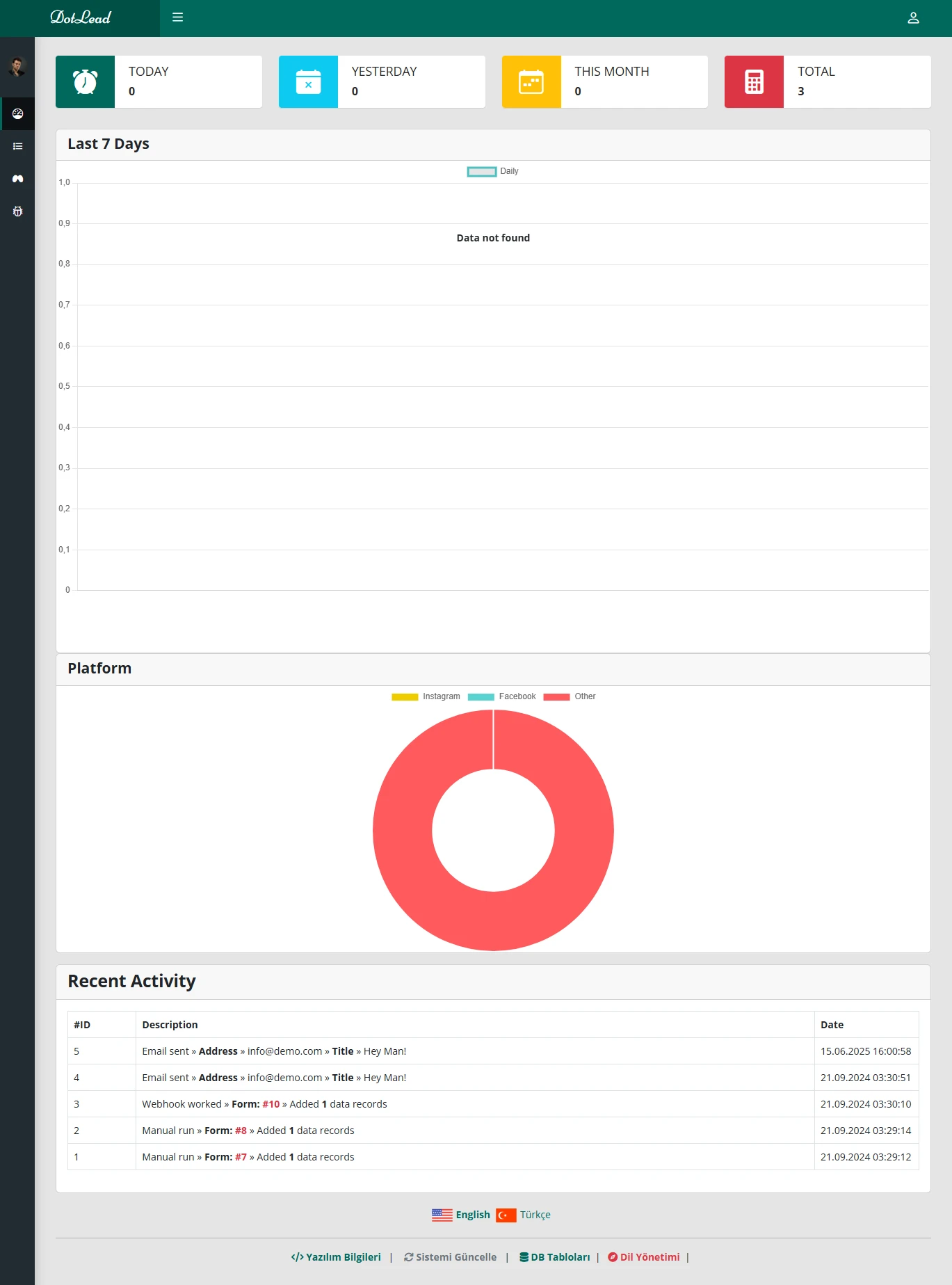952x1285 pixels.
Task: Open the list sidebar icon
Action: point(18,146)
